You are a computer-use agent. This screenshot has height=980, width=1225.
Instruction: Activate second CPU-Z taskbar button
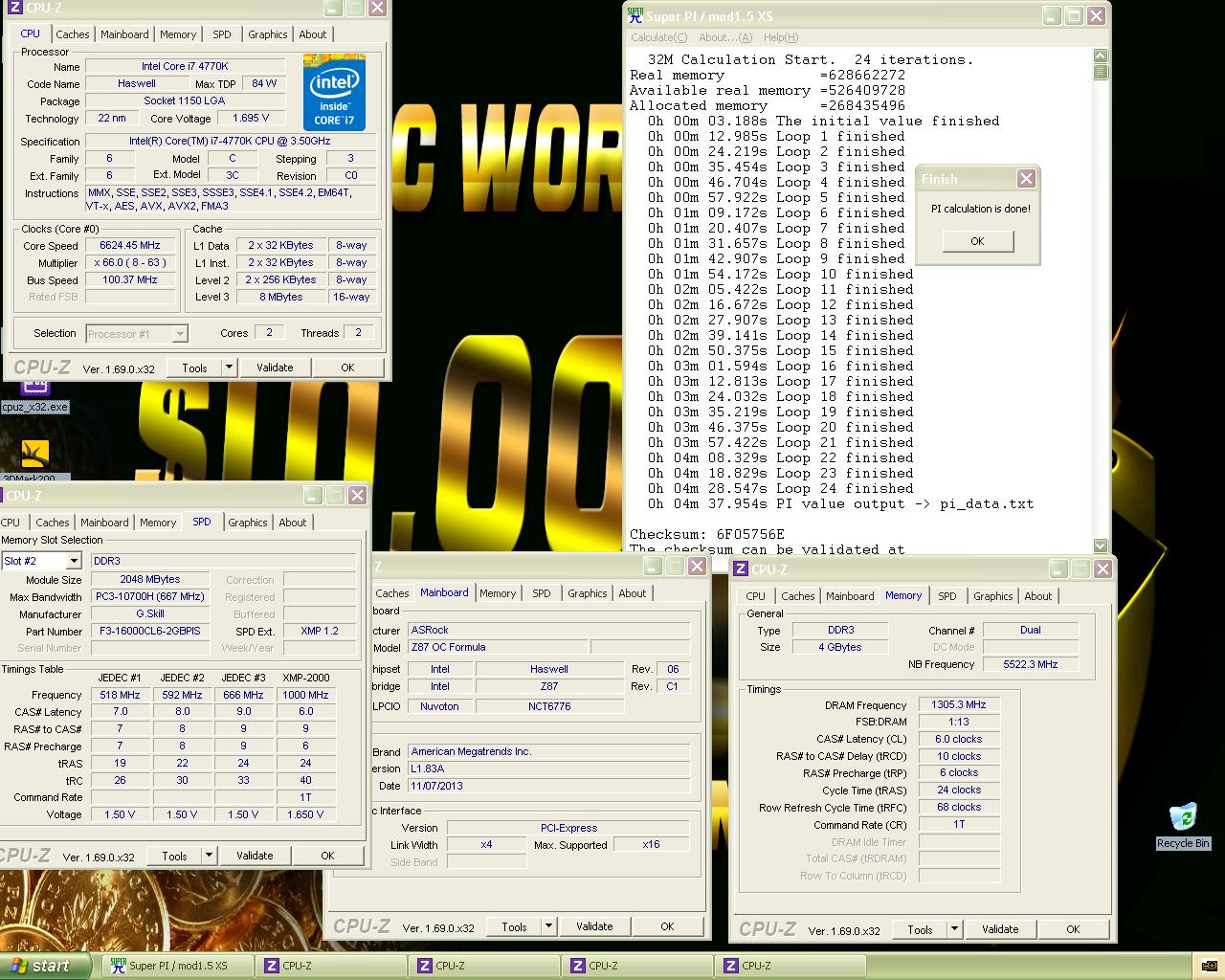tap(484, 966)
